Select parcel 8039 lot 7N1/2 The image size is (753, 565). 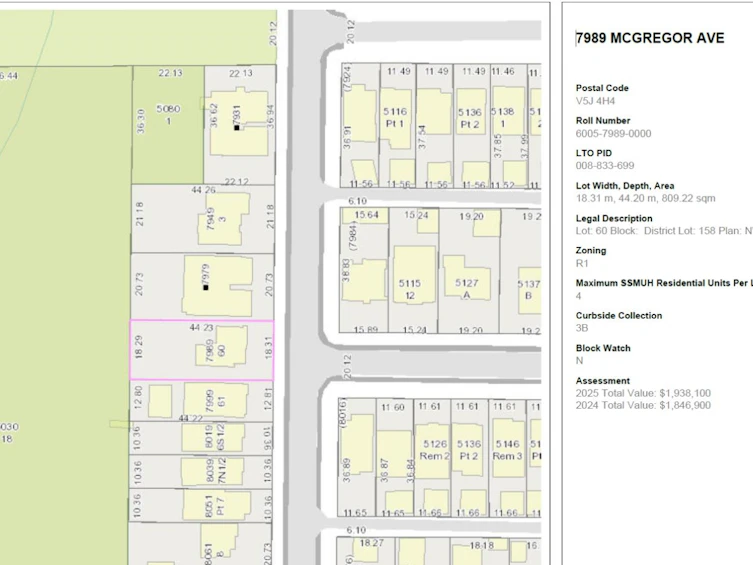[x=201, y=472]
